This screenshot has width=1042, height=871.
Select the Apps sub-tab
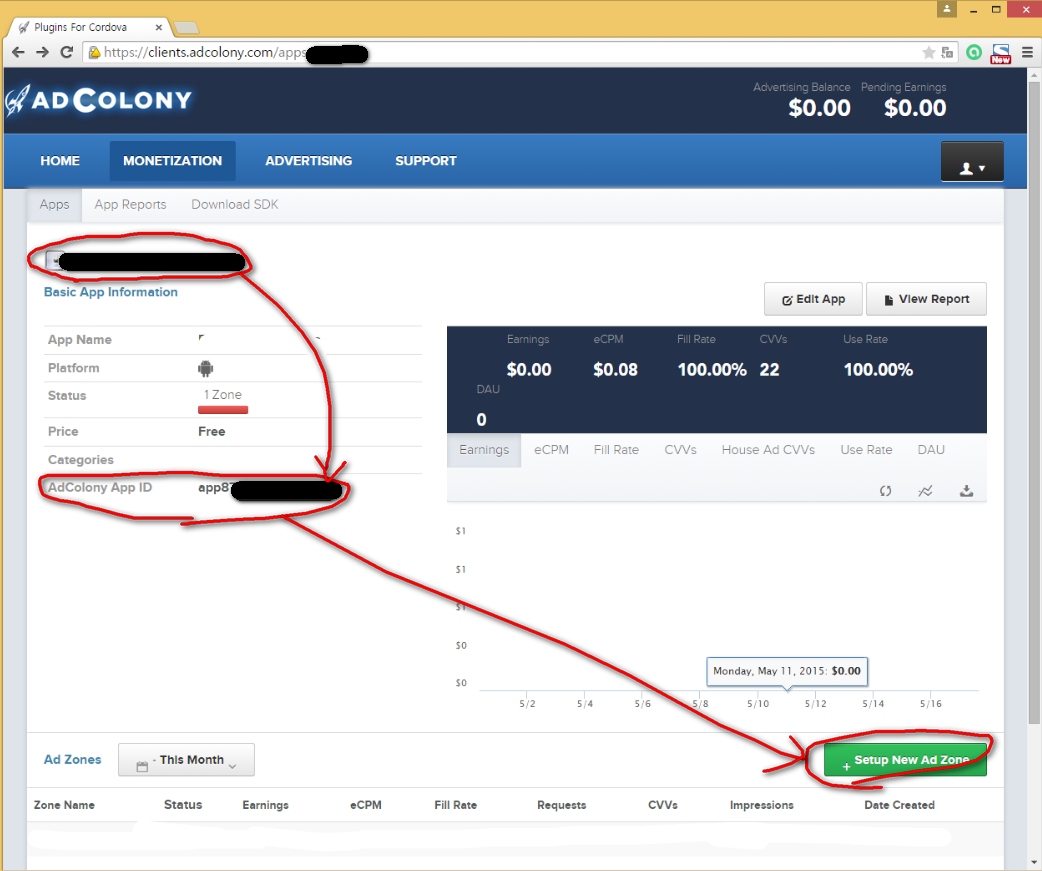tap(54, 205)
